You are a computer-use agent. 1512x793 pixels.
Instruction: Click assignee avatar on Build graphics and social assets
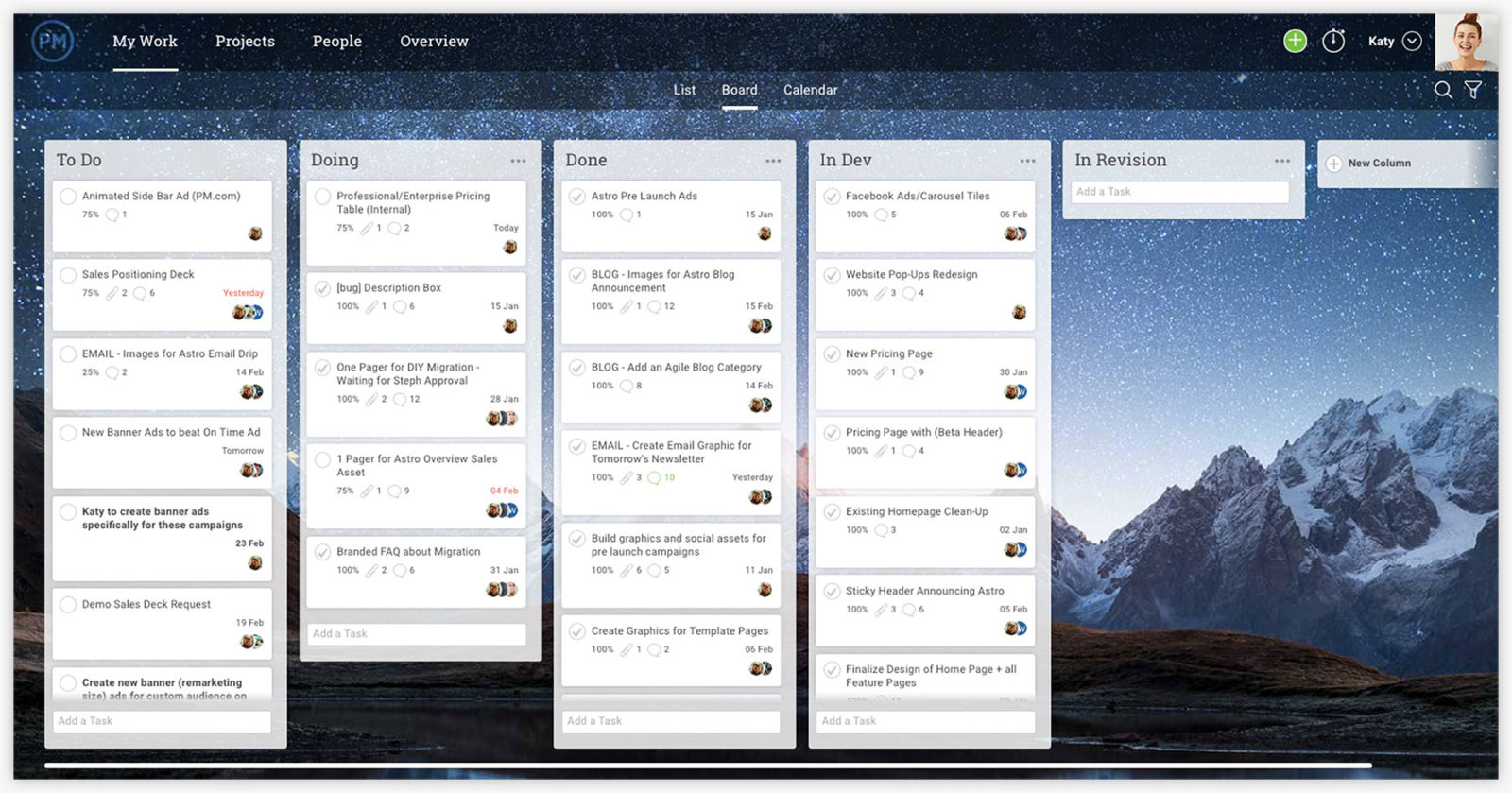765,590
